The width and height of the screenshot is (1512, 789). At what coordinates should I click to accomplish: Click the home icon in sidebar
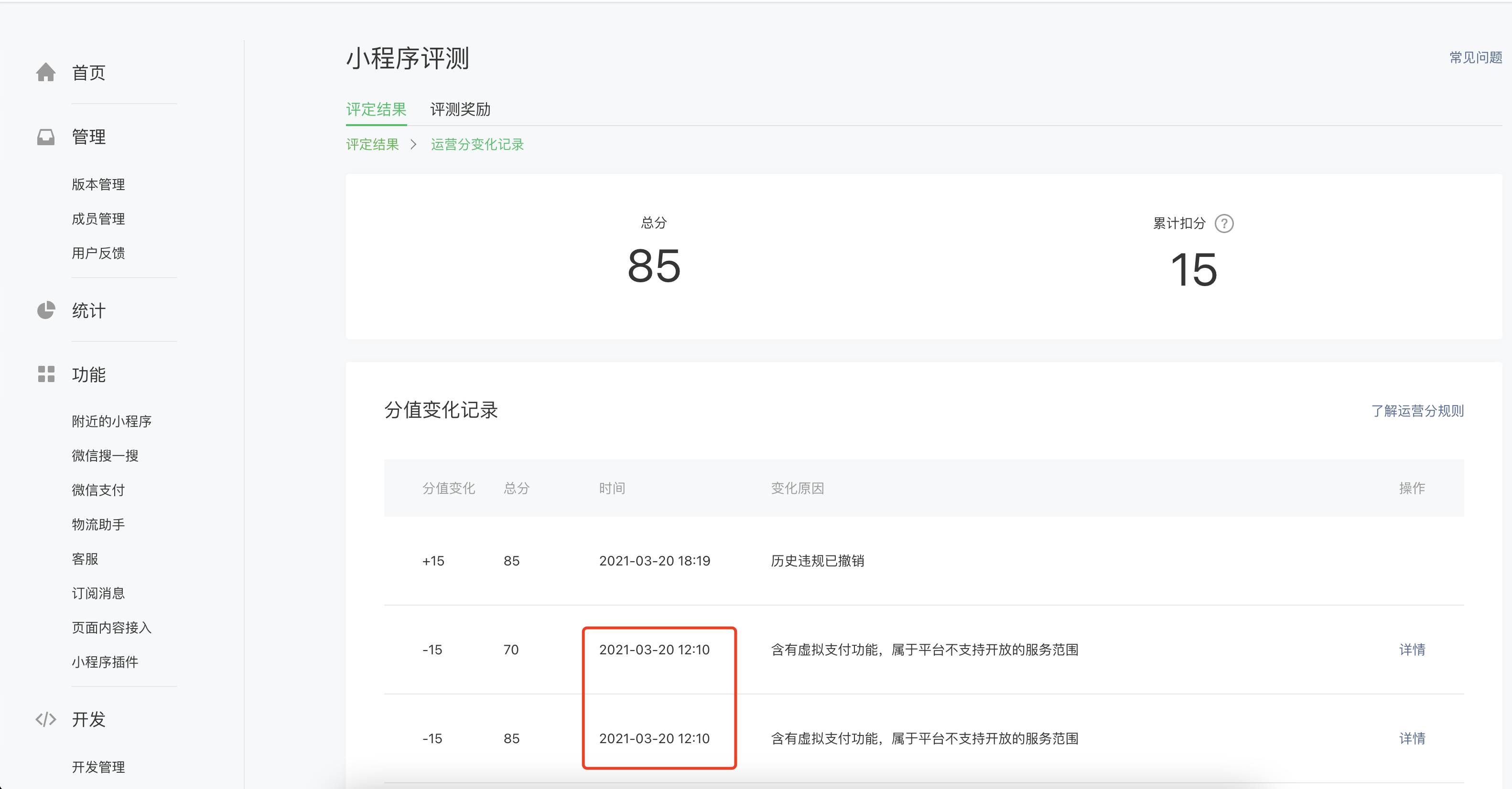coord(46,73)
